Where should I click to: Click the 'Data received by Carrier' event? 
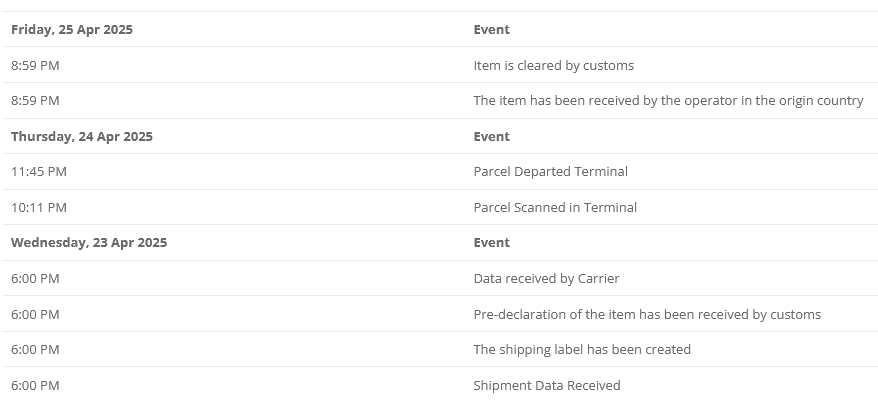pos(546,278)
